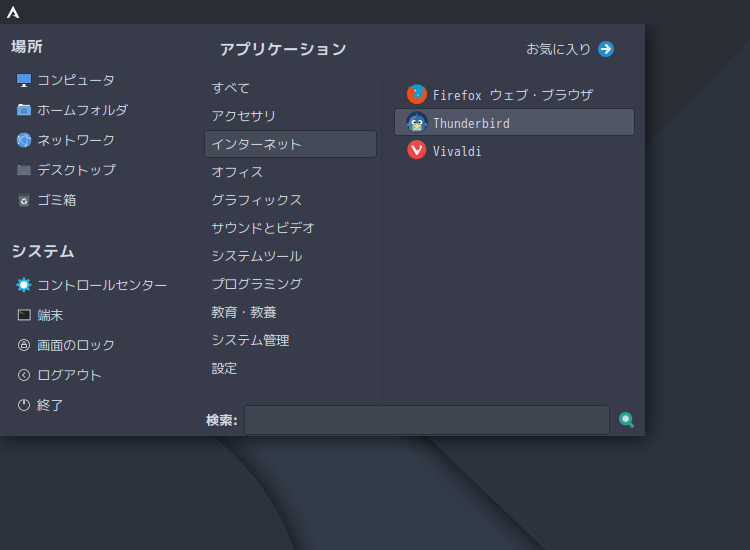750x550 pixels.
Task: Switch to お気に入り favorites view
Action: point(570,49)
